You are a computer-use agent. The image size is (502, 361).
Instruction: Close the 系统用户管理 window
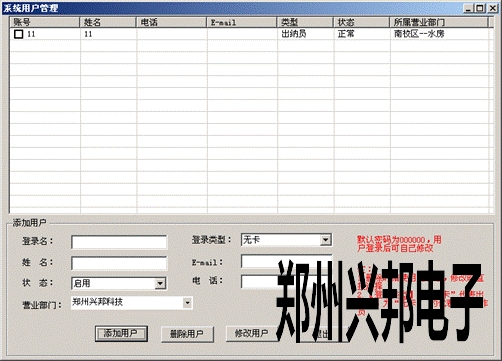[492, 8]
